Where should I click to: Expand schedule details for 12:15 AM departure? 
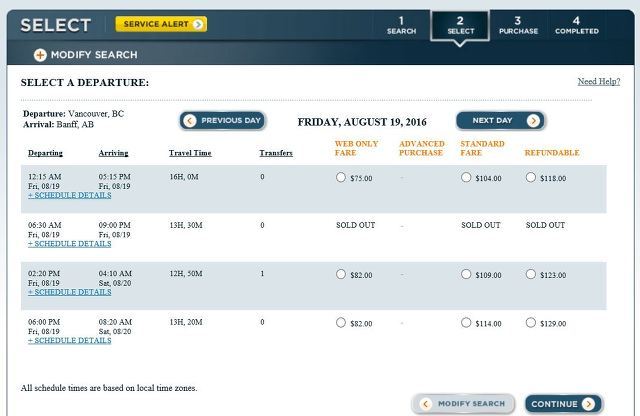coord(69,196)
